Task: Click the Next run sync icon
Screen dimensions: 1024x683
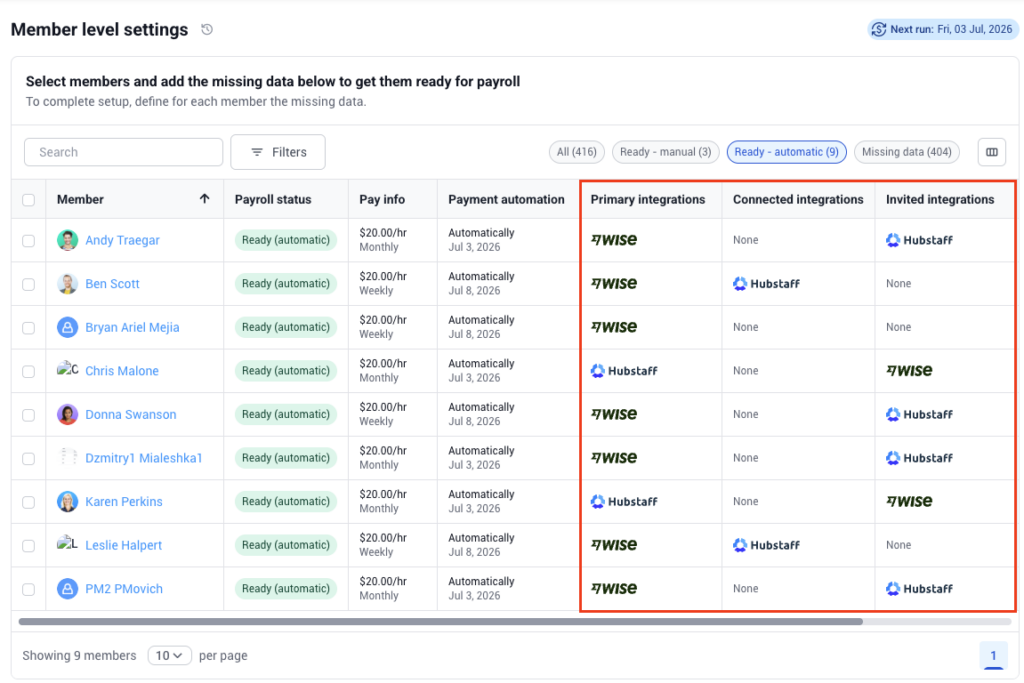Action: tap(878, 29)
